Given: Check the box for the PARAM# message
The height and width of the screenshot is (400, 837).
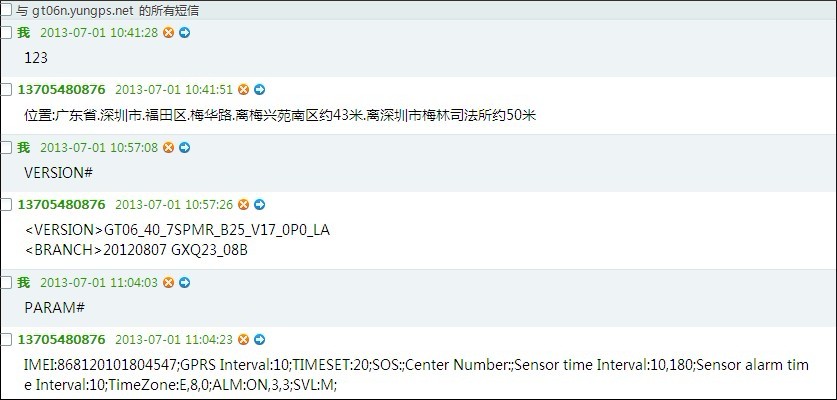Looking at the screenshot, I should (6, 283).
